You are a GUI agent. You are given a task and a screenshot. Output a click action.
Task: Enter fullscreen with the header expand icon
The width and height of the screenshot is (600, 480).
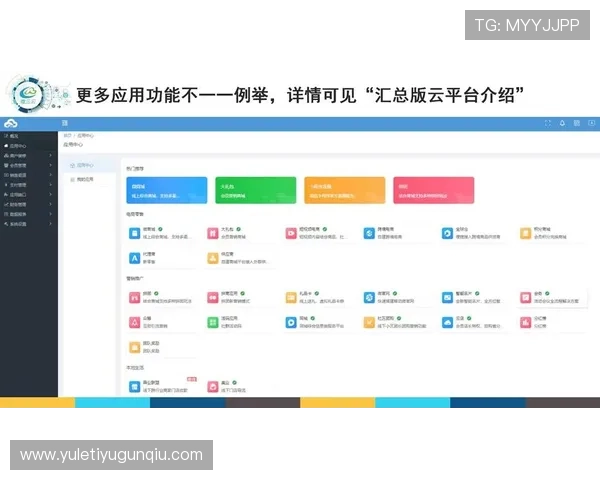(x=548, y=123)
